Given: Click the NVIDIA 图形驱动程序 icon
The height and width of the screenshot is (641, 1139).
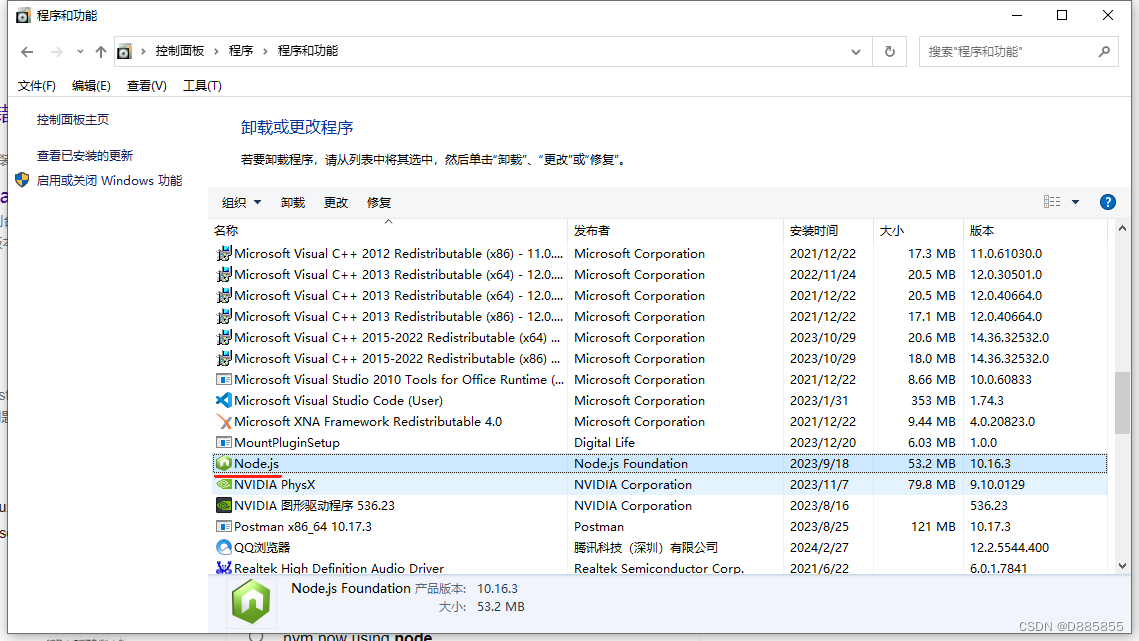Looking at the screenshot, I should pyautogui.click(x=224, y=506).
